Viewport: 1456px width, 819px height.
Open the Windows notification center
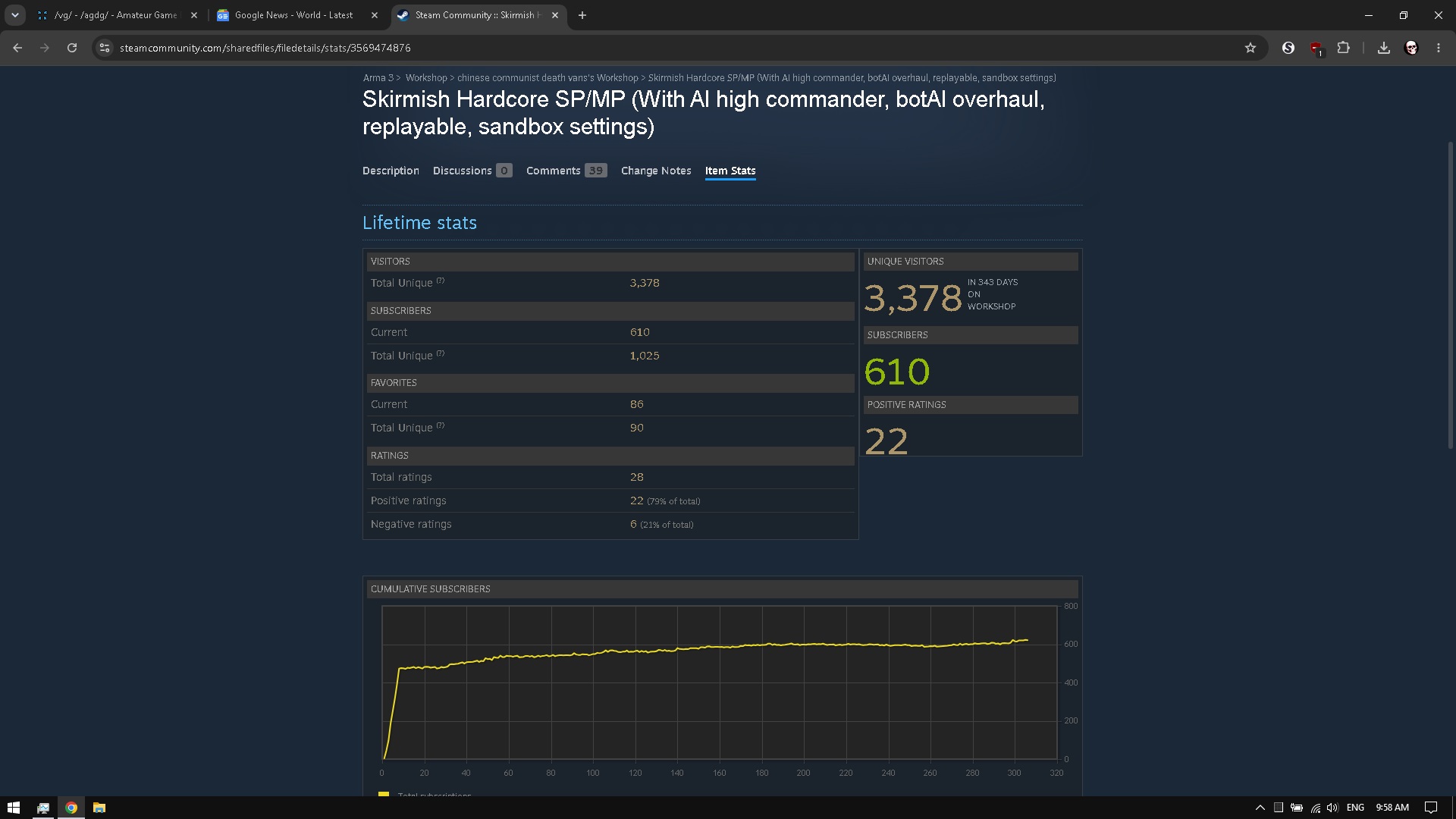(1431, 808)
